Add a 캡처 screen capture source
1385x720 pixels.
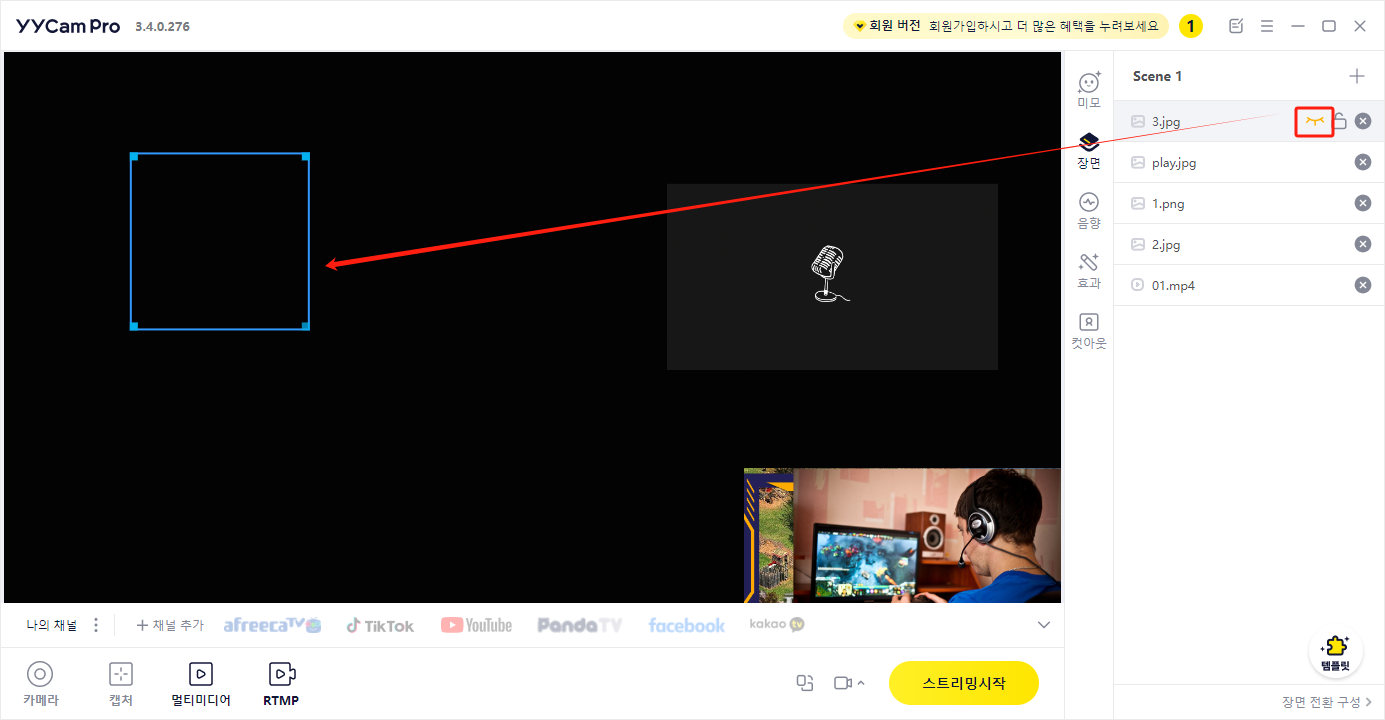tap(121, 684)
